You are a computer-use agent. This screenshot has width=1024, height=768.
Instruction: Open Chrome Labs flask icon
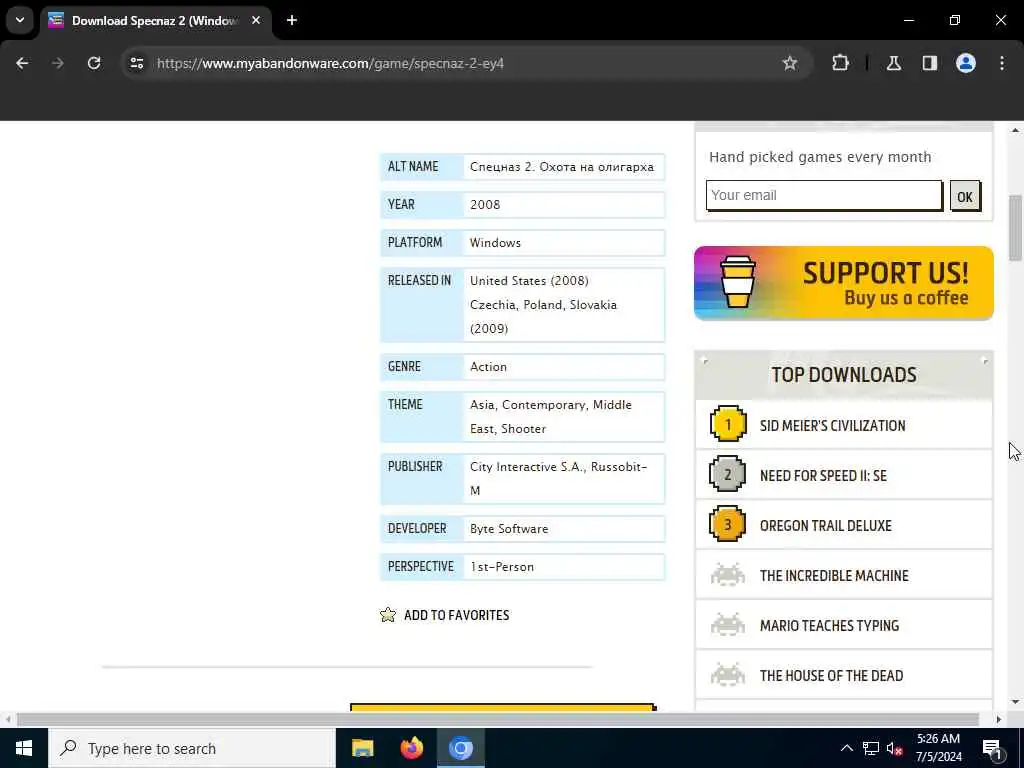pyautogui.click(x=894, y=63)
